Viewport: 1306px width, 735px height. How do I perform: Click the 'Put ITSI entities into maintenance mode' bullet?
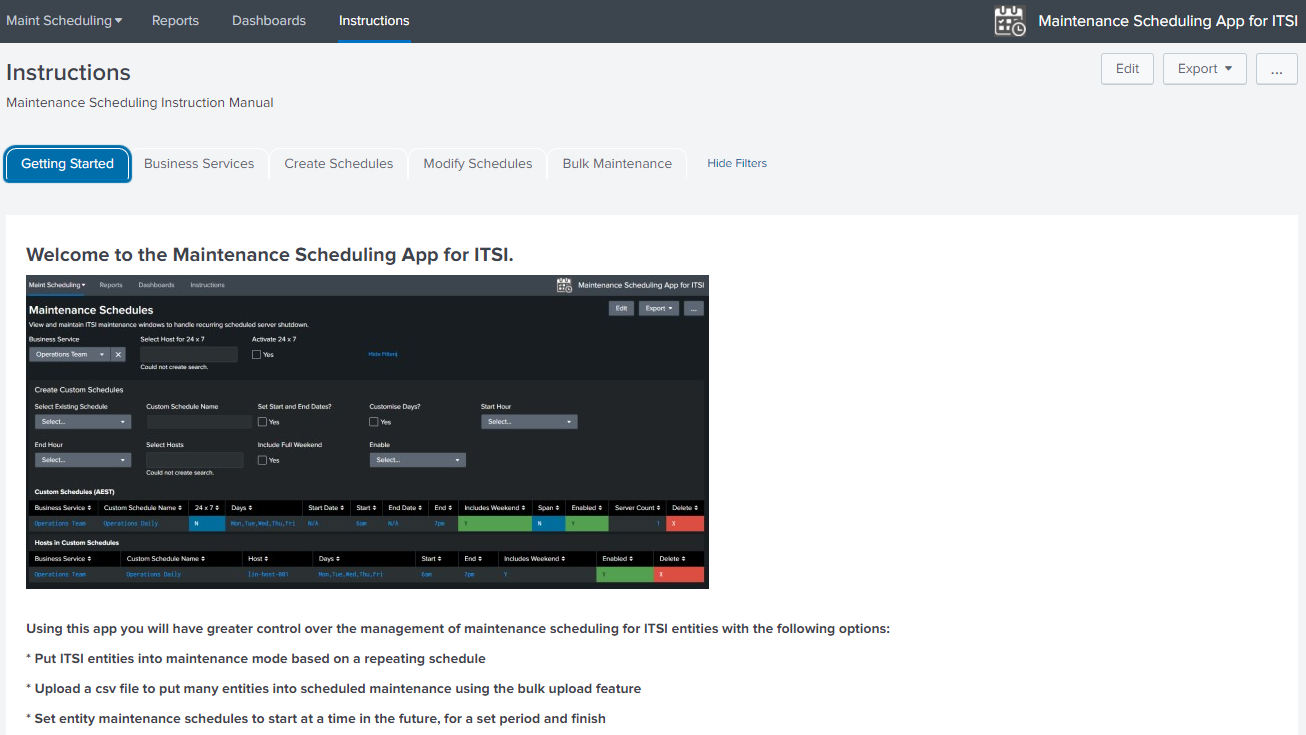(256, 659)
